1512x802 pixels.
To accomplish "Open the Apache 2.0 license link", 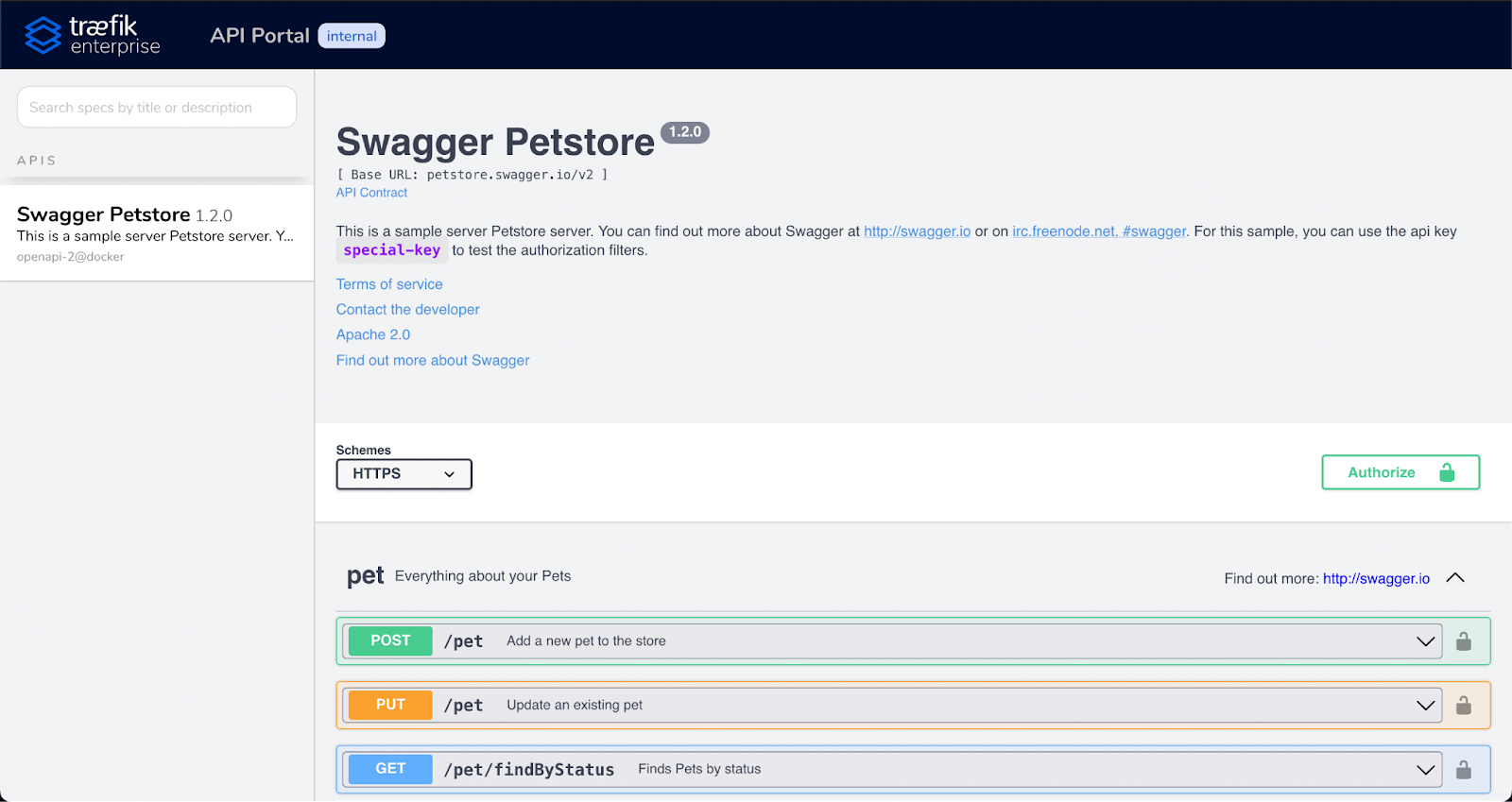I will coord(373,335).
